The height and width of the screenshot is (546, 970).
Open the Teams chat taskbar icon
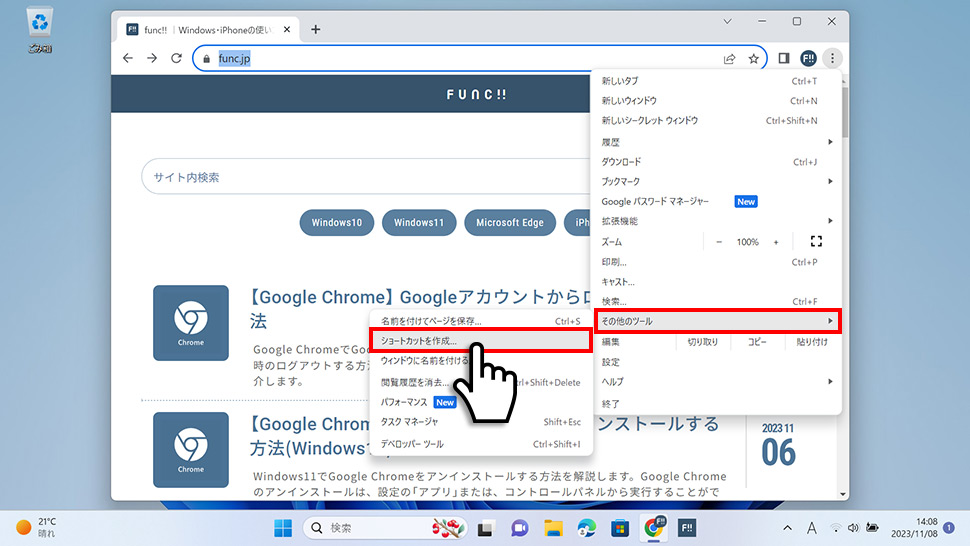pos(519,528)
